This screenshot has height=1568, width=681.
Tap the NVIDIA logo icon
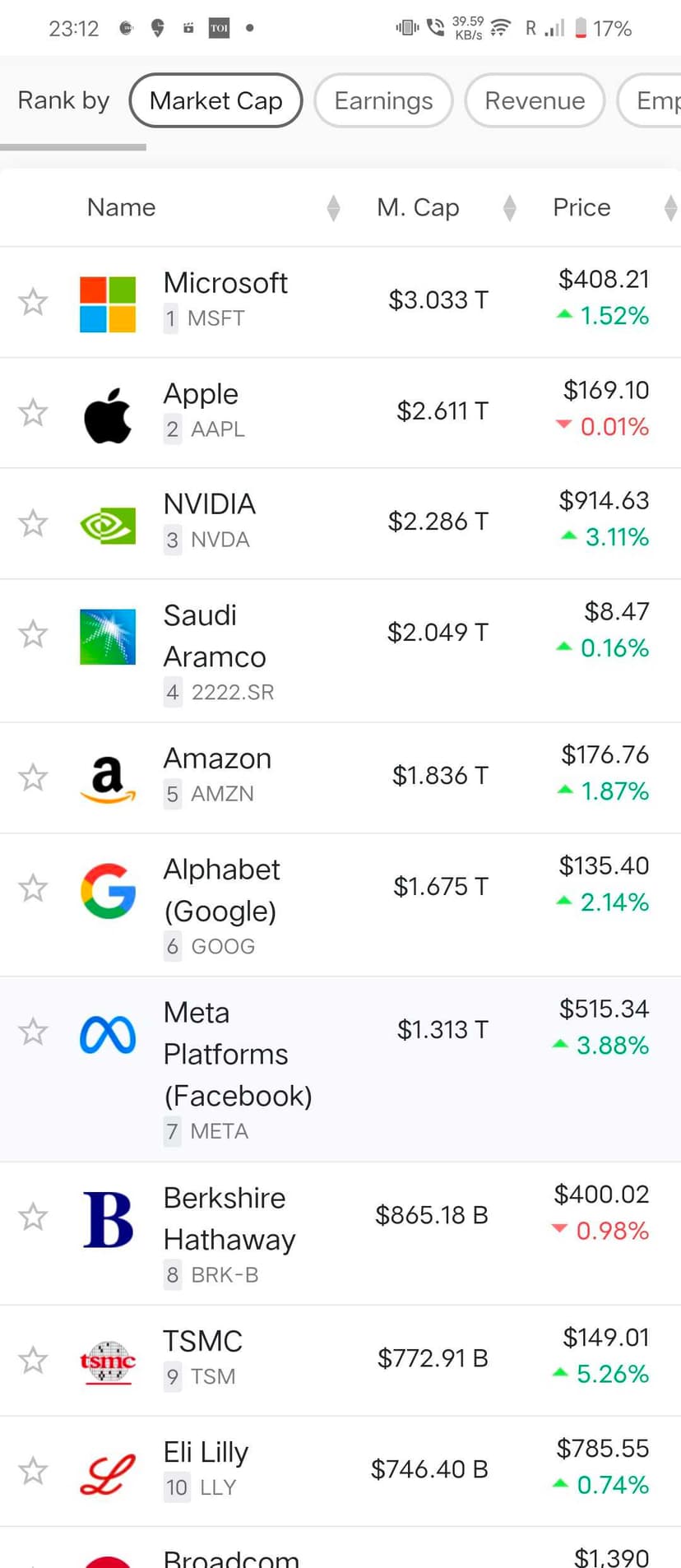pos(108,525)
